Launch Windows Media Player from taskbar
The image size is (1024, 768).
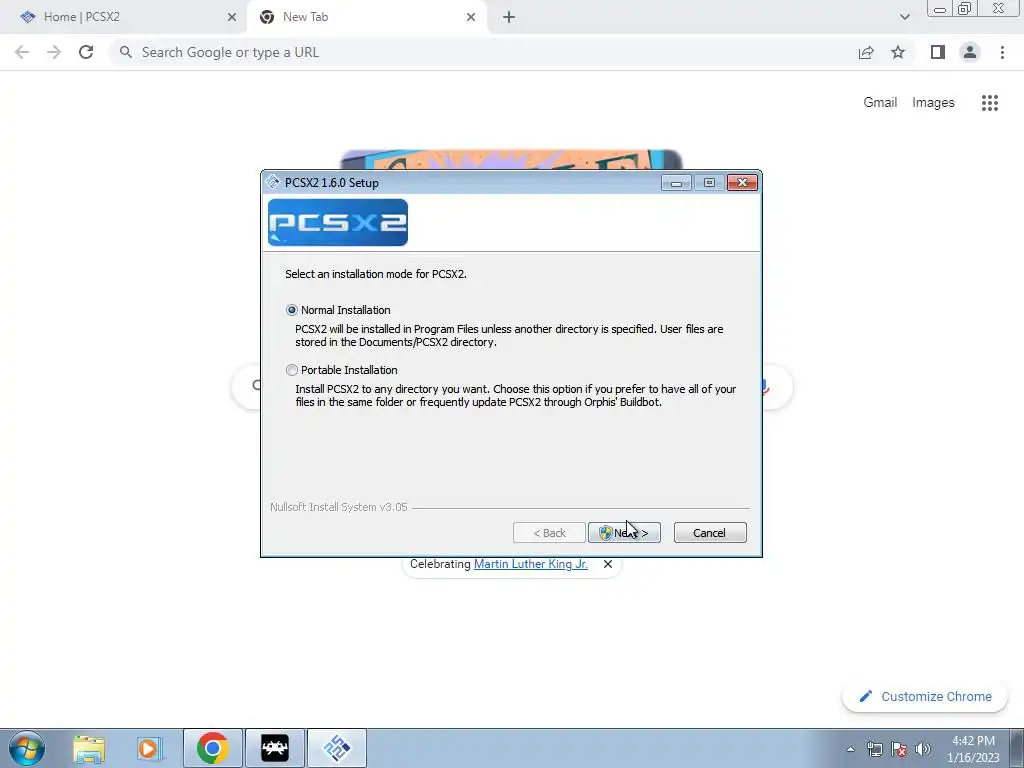click(150, 748)
